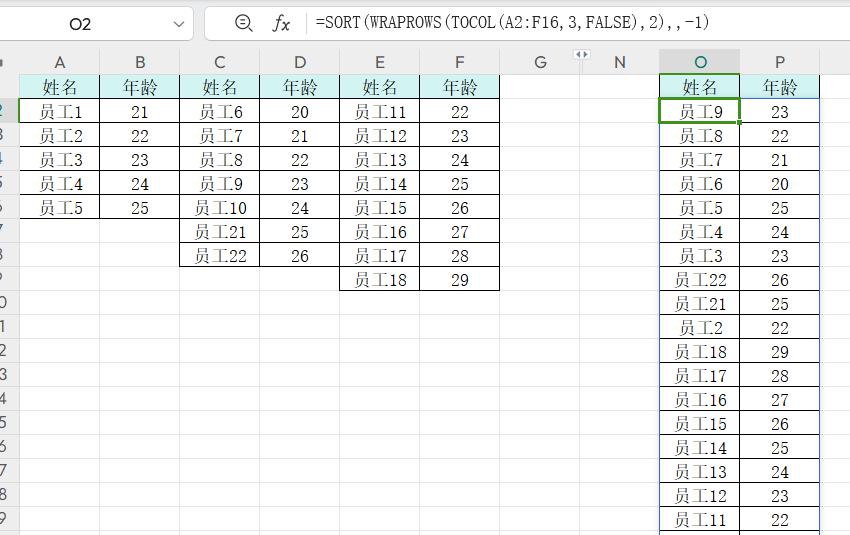850x535 pixels.
Task: Select cell C8 containing 员工22
Action: (220, 255)
